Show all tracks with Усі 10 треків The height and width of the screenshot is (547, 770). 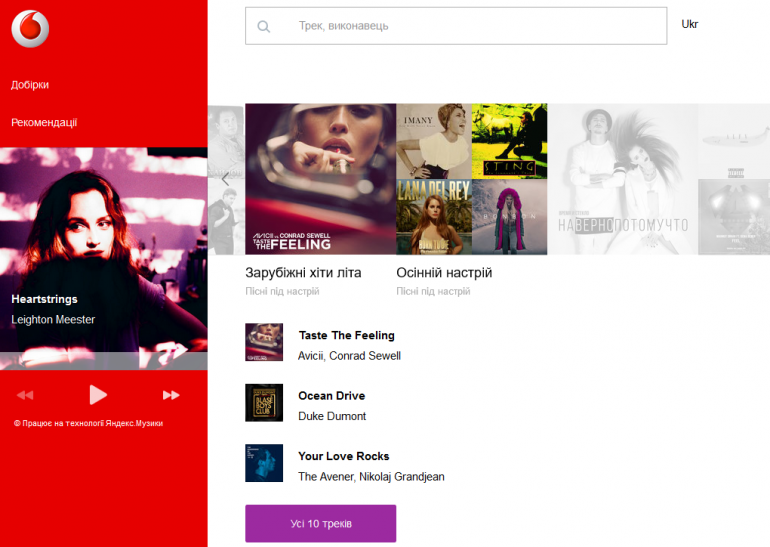(321, 523)
